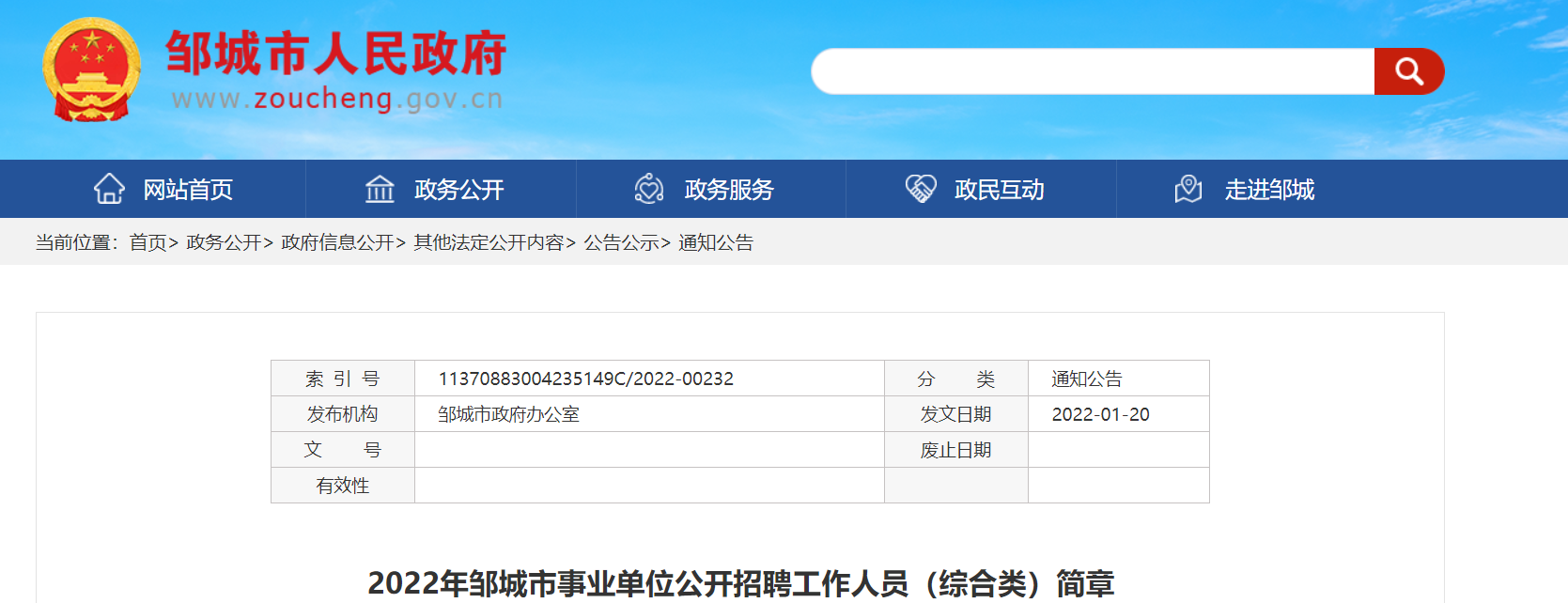Click the 有效性 label cell
This screenshot has height=603, width=1568.
pyautogui.click(x=343, y=486)
